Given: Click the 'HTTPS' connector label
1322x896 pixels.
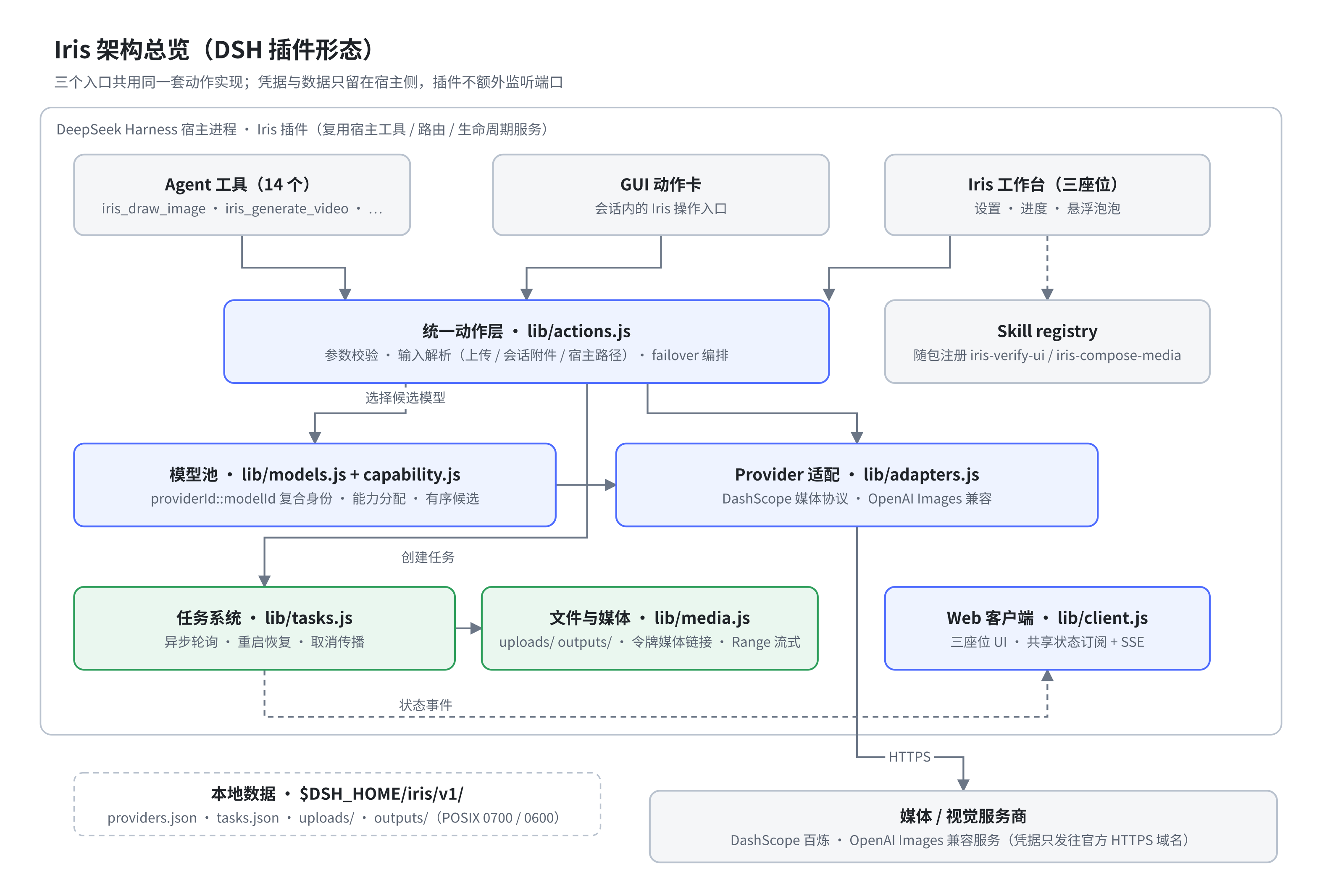Looking at the screenshot, I should [909, 757].
